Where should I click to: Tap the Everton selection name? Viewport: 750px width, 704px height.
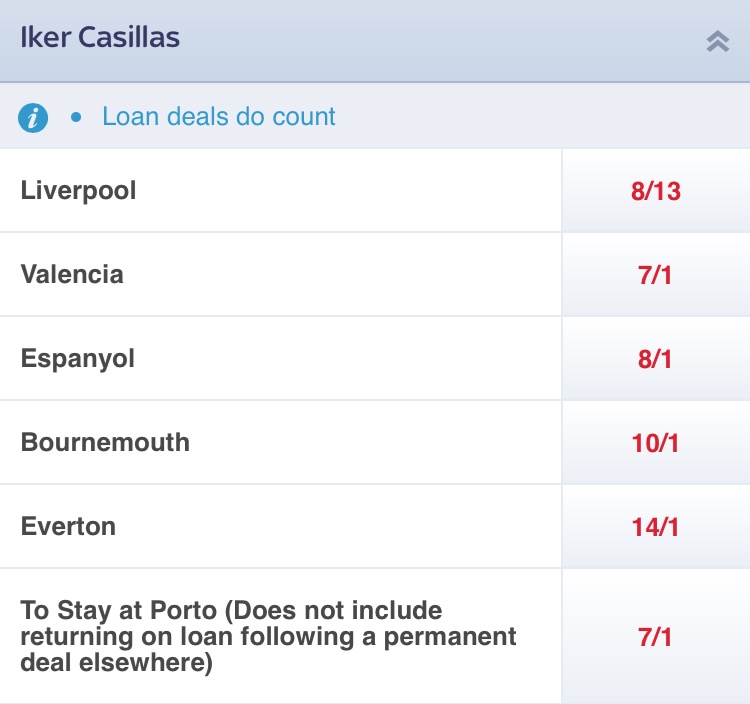[68, 527]
